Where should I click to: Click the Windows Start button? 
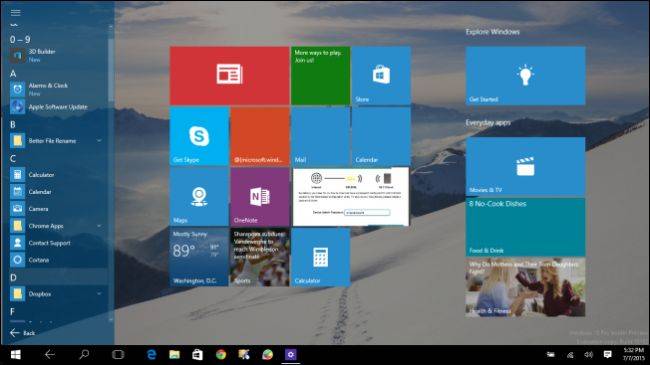point(16,355)
